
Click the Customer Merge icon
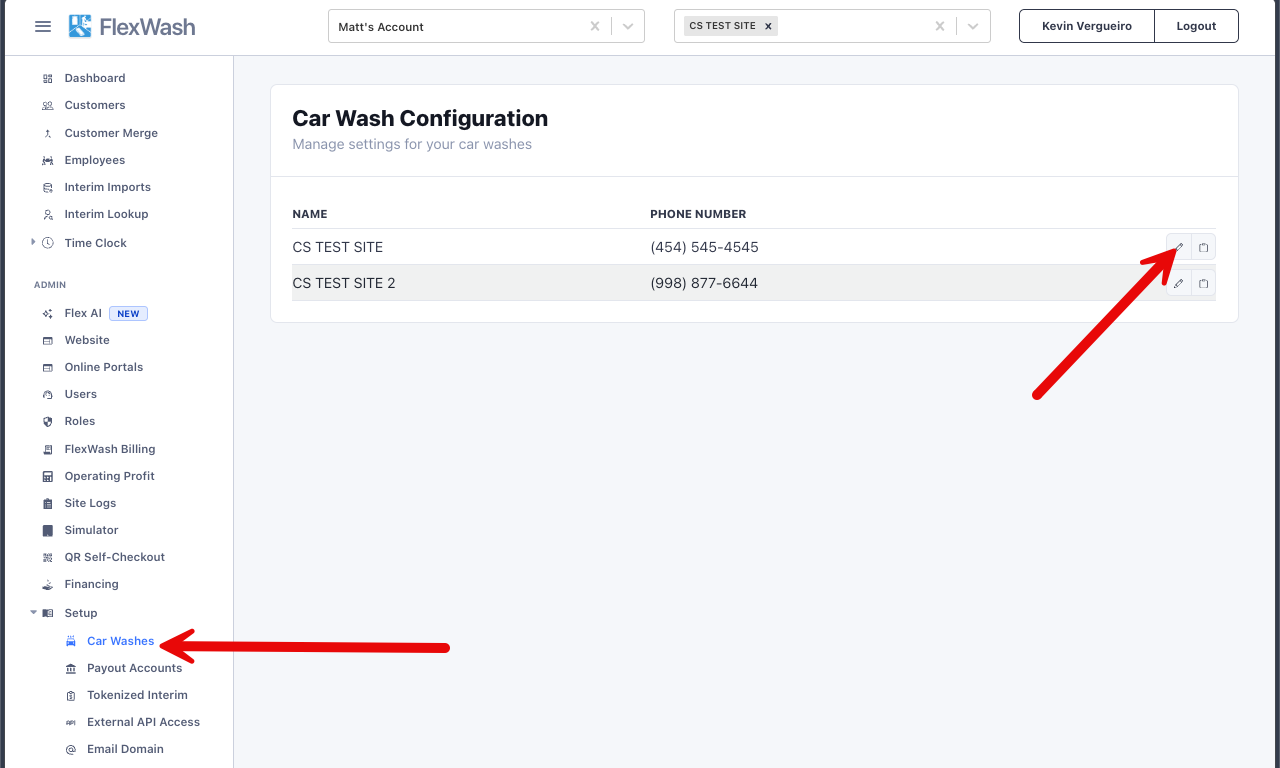(x=48, y=133)
